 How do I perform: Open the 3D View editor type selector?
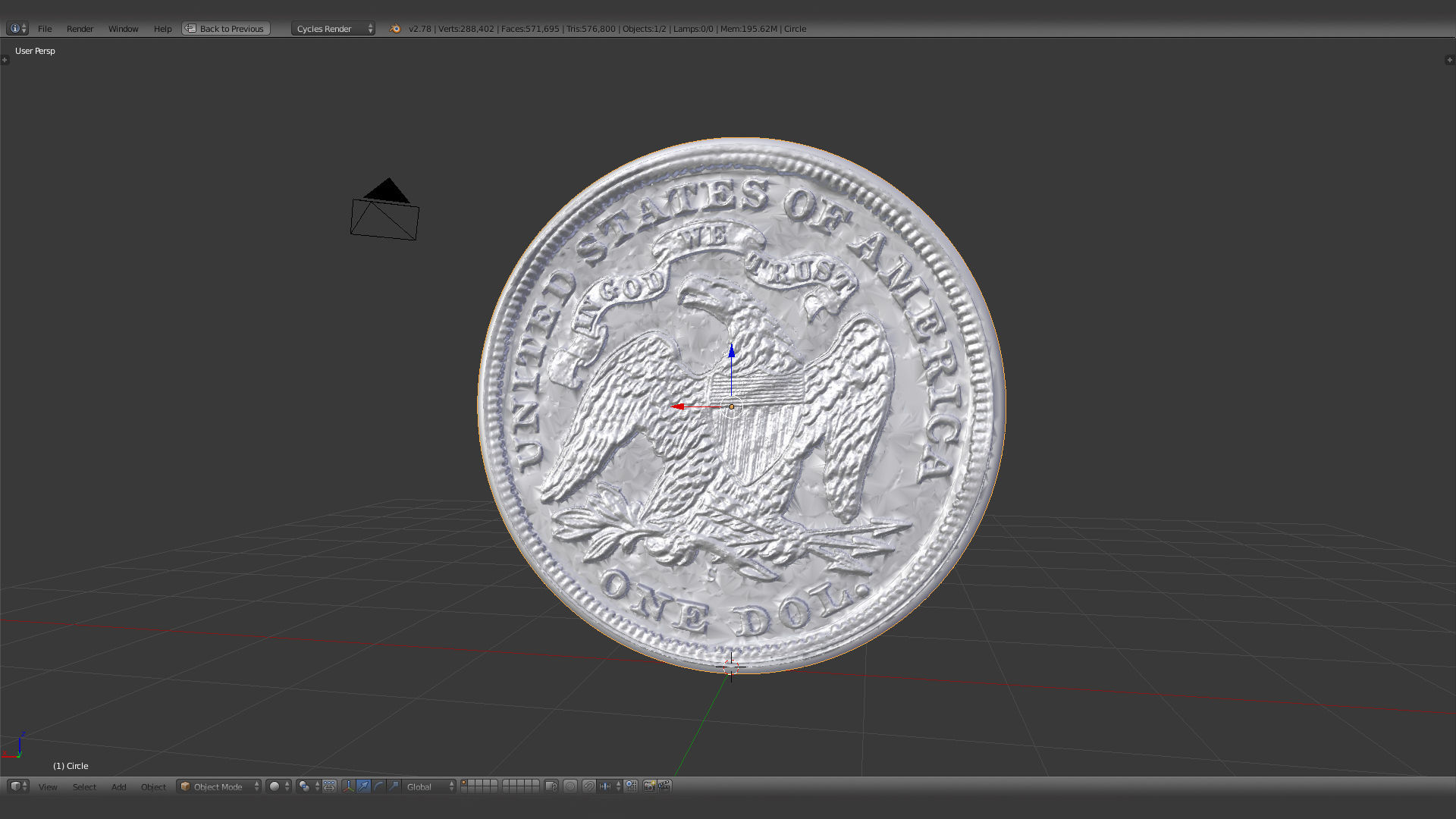tap(18, 786)
